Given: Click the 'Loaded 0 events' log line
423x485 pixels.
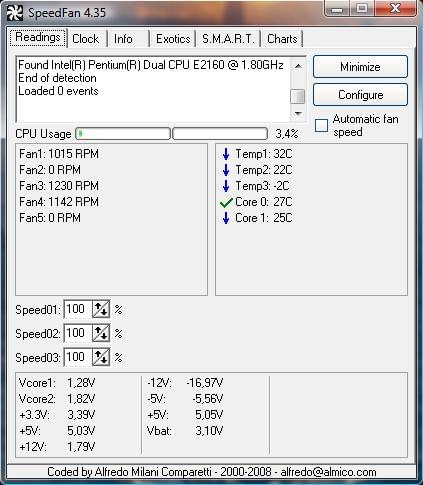Looking at the screenshot, I should point(58,91).
